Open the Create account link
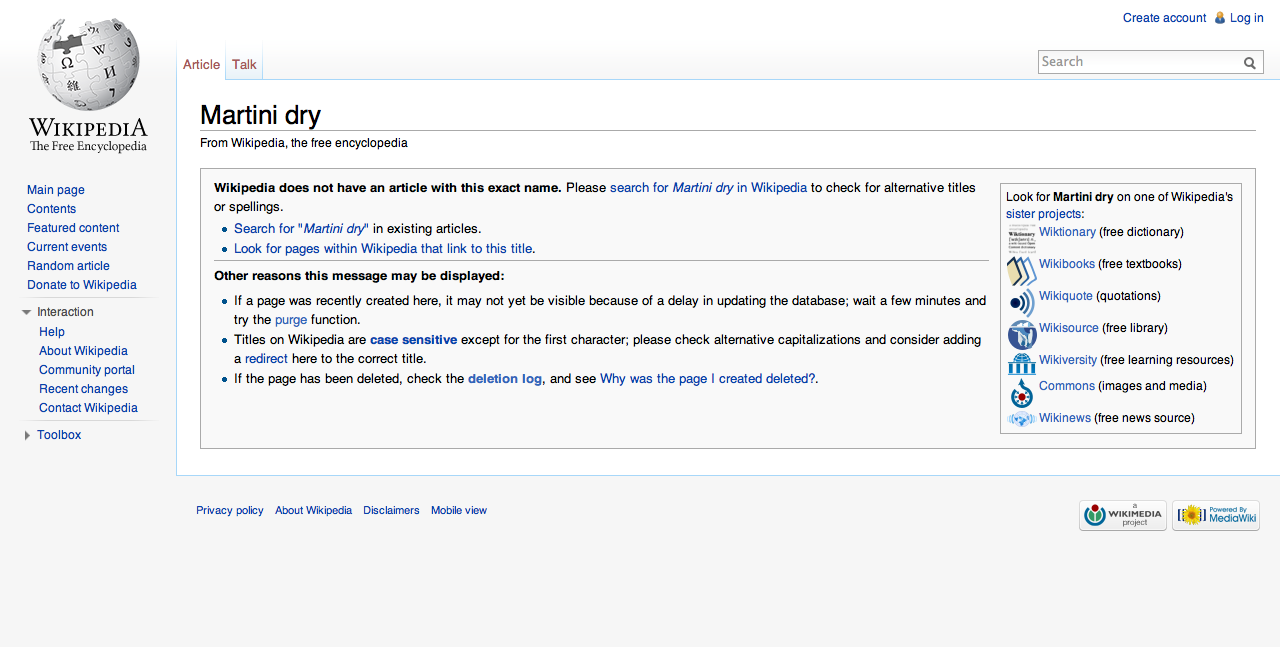Screen dimensions: 1280x647 (1164, 18)
